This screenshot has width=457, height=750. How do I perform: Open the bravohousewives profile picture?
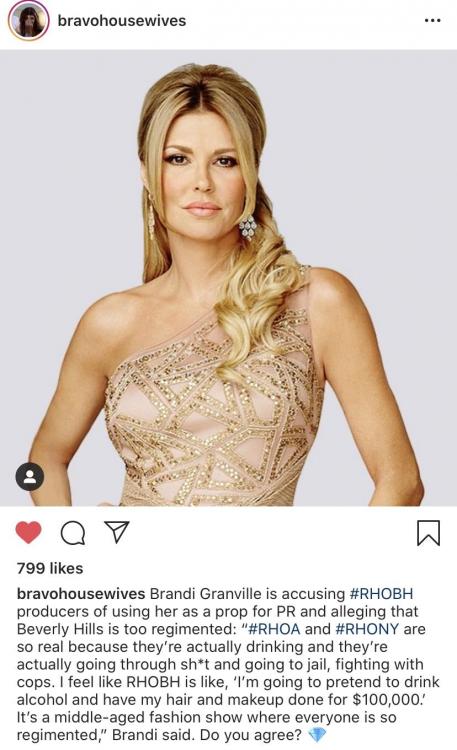pos(28,21)
